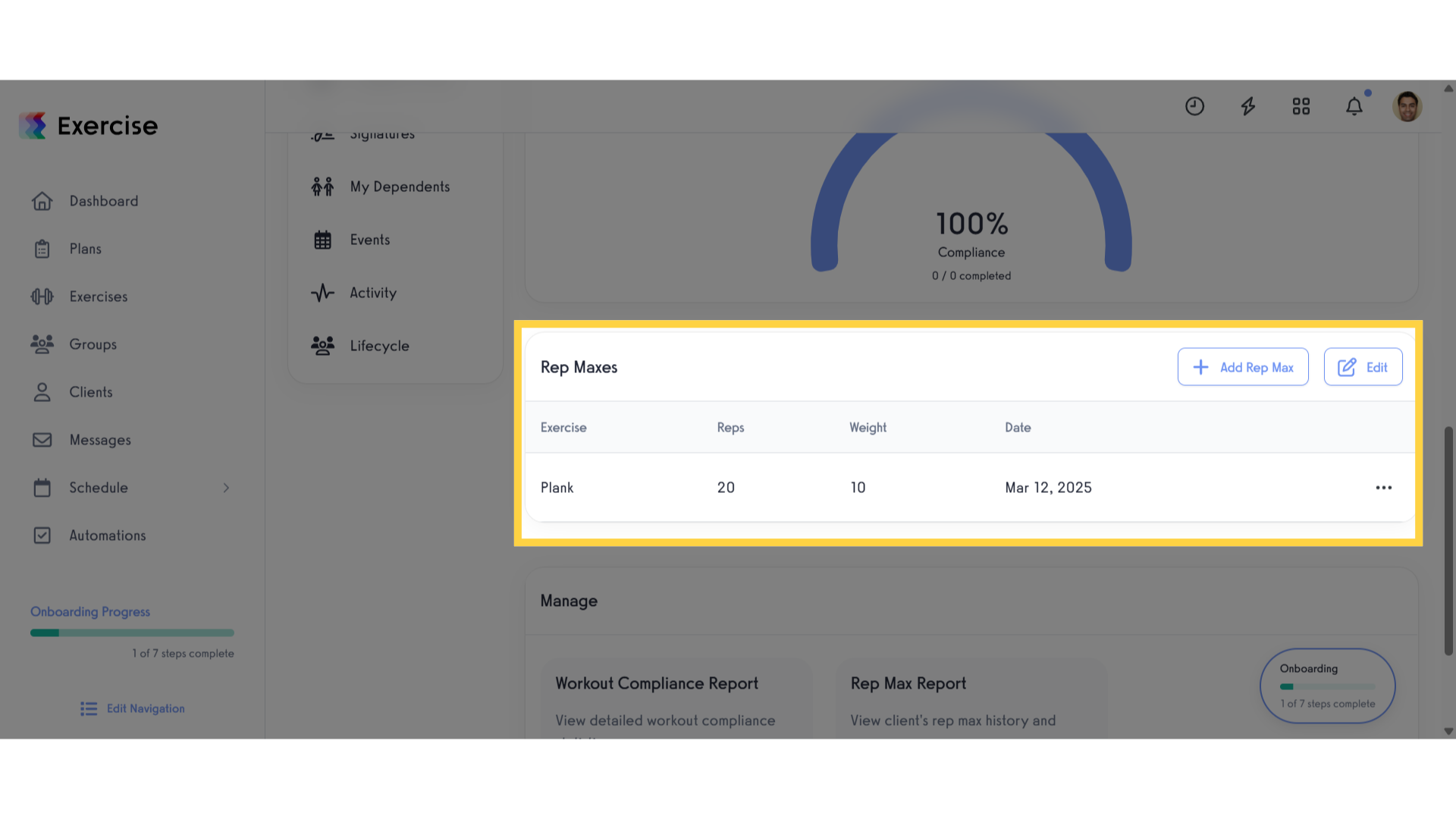Viewport: 1456px width, 819px height.
Task: Open the user profile avatar
Action: coord(1407,106)
